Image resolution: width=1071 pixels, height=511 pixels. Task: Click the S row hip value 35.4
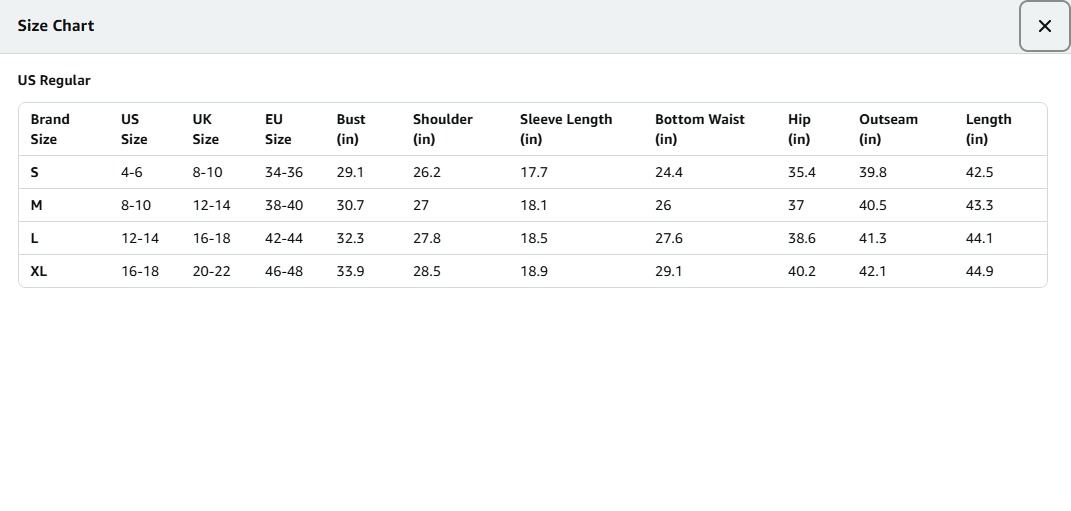(x=802, y=172)
